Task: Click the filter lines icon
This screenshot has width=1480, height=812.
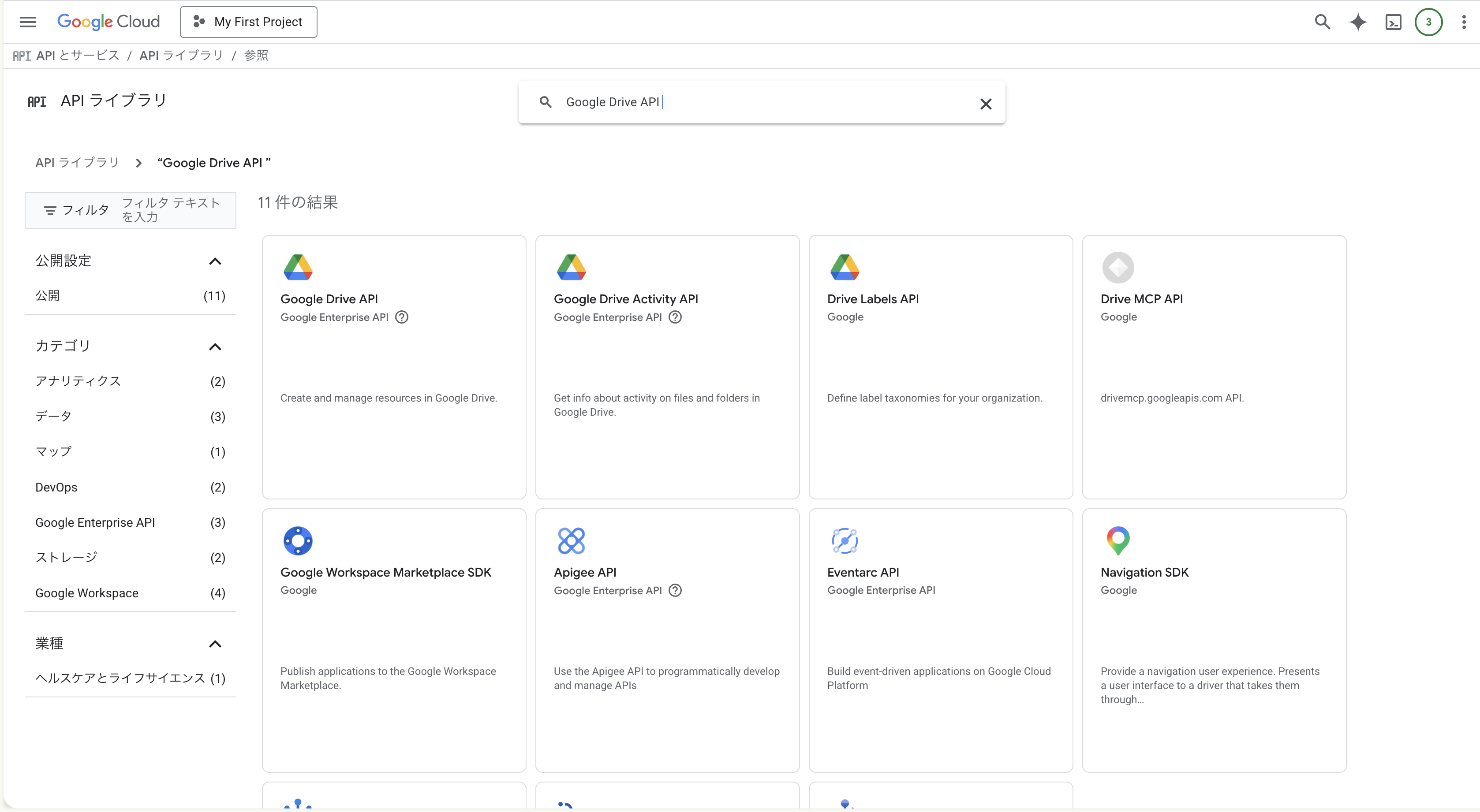Action: 50,211
